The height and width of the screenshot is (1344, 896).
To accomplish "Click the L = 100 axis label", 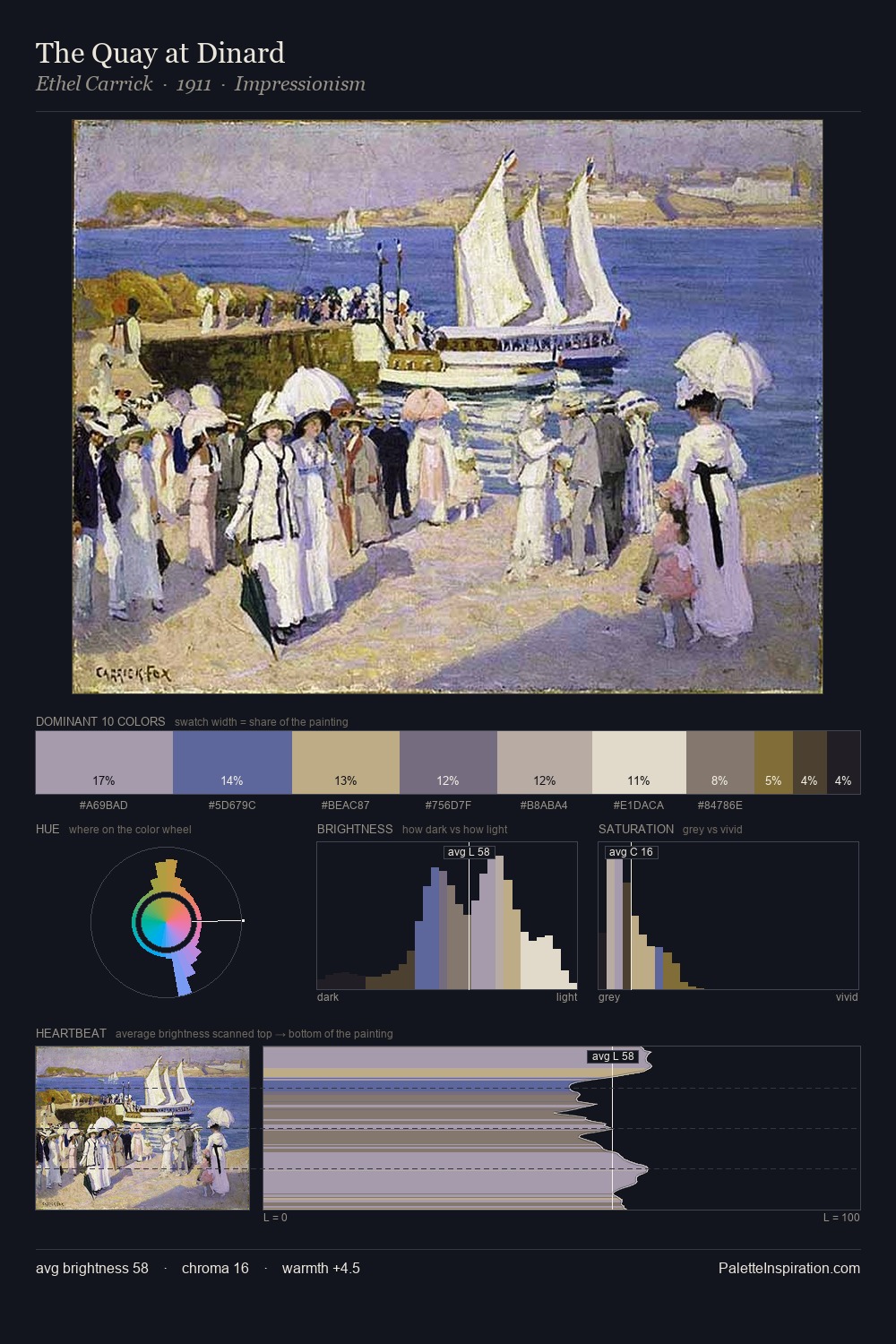I will click(841, 1218).
